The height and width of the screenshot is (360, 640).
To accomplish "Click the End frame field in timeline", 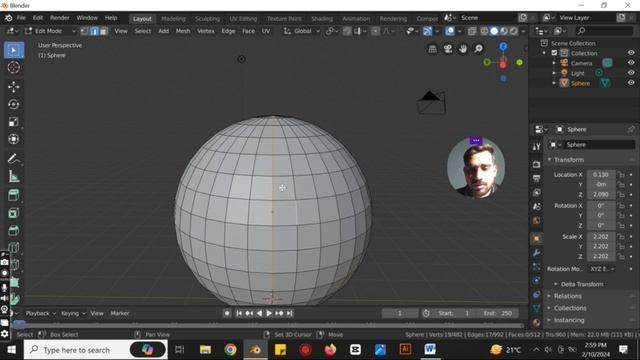I will pyautogui.click(x=498, y=313).
